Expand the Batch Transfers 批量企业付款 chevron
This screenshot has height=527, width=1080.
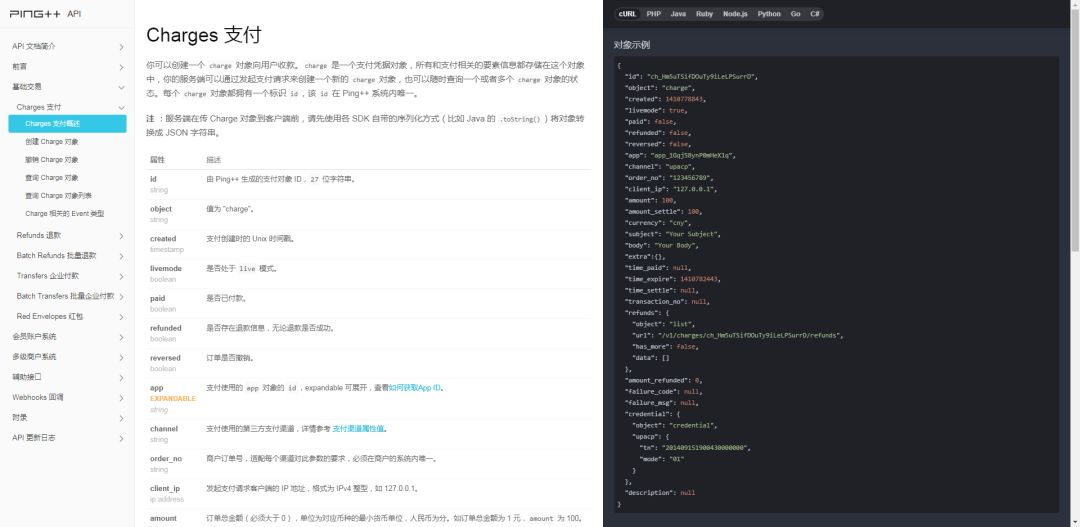pos(121,296)
